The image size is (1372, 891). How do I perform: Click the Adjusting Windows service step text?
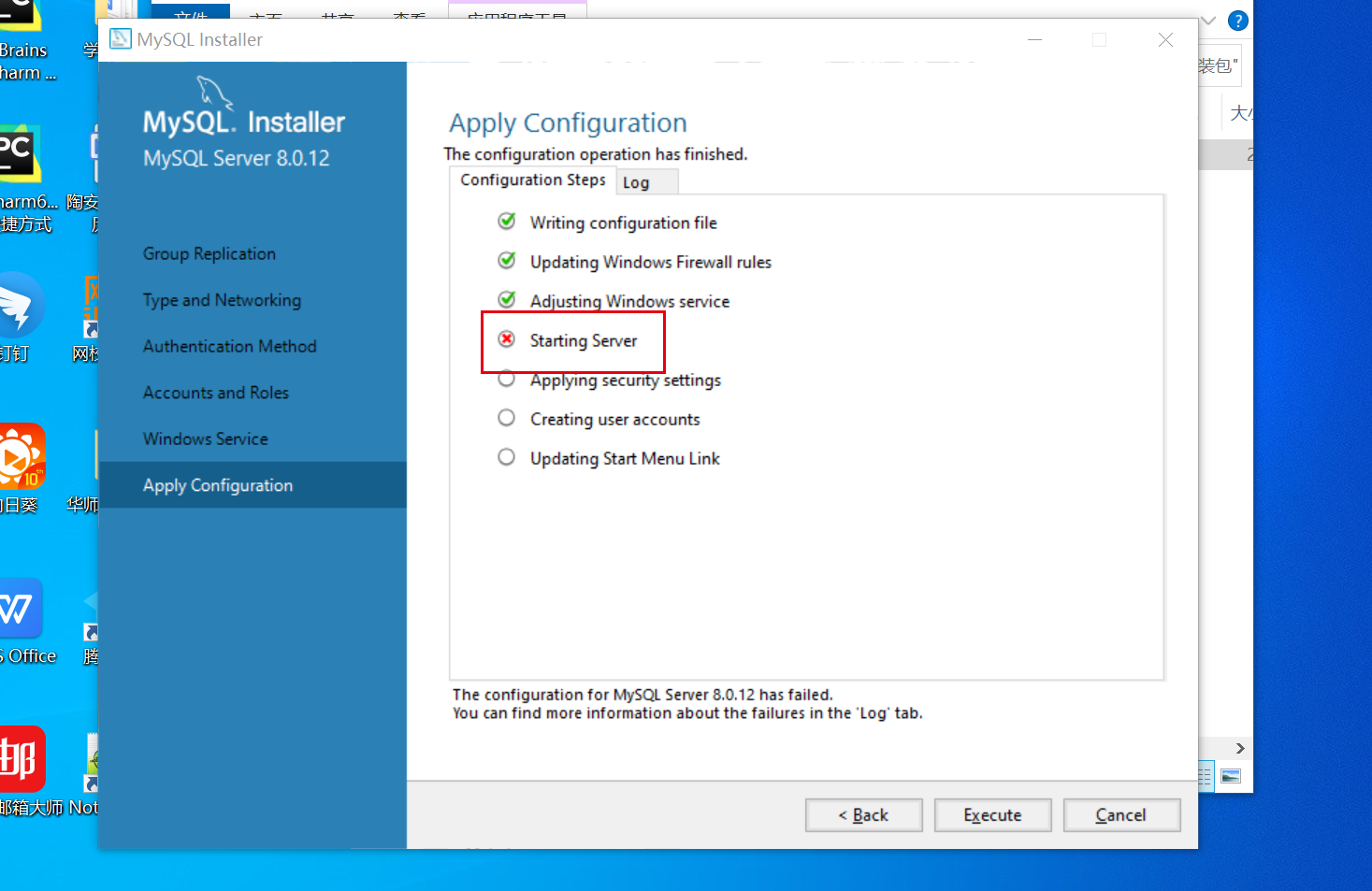(x=629, y=302)
